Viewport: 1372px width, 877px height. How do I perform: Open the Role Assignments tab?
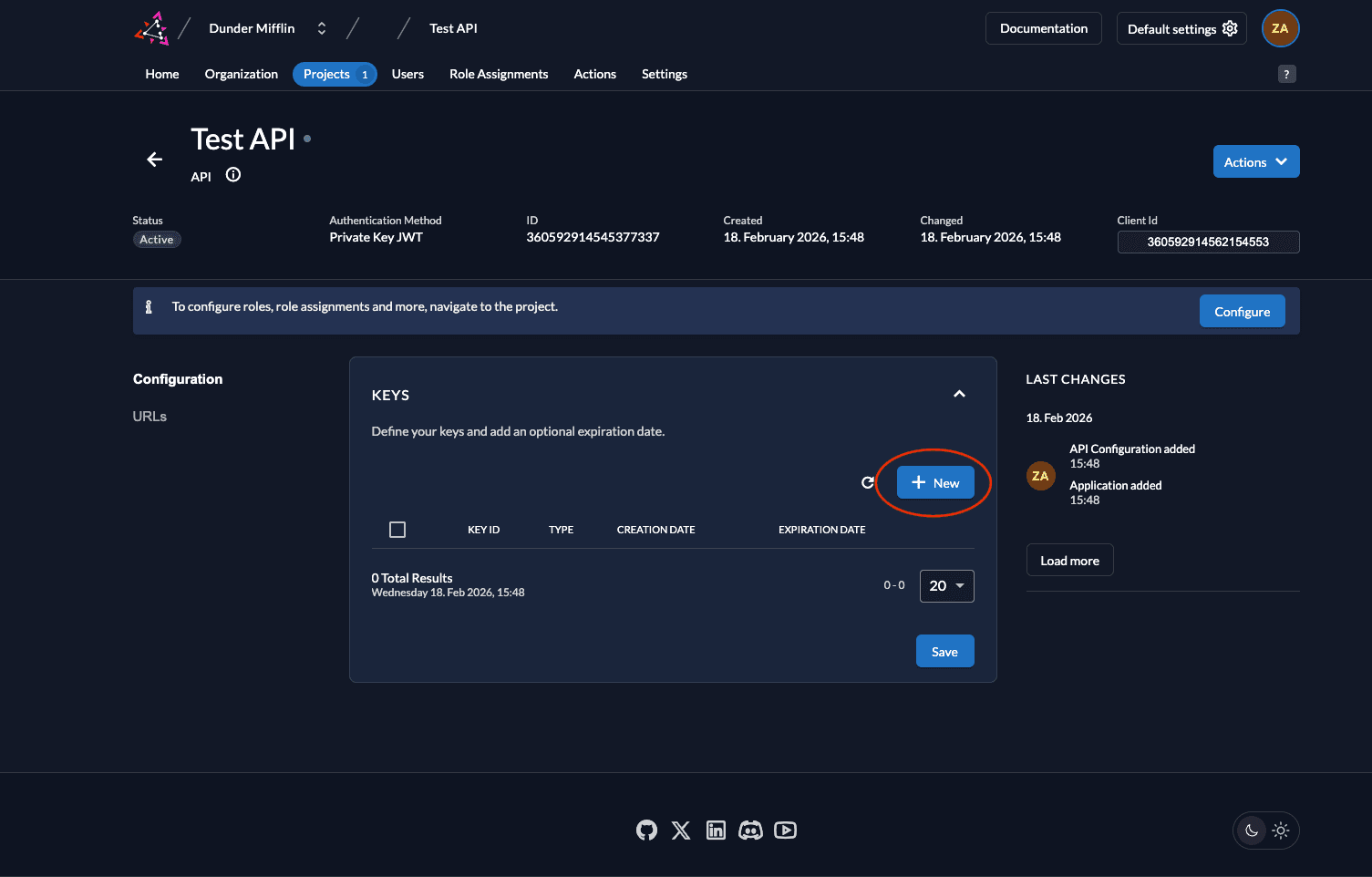click(x=499, y=74)
